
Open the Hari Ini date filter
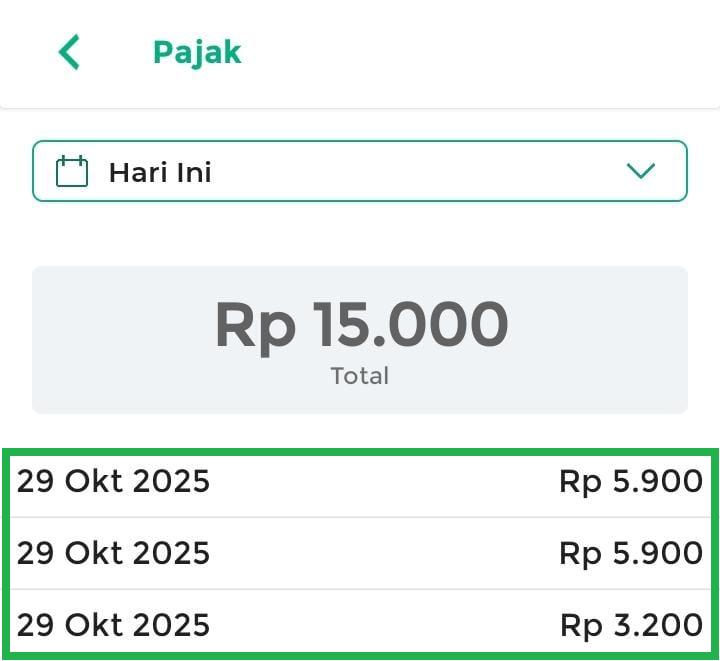(x=360, y=171)
